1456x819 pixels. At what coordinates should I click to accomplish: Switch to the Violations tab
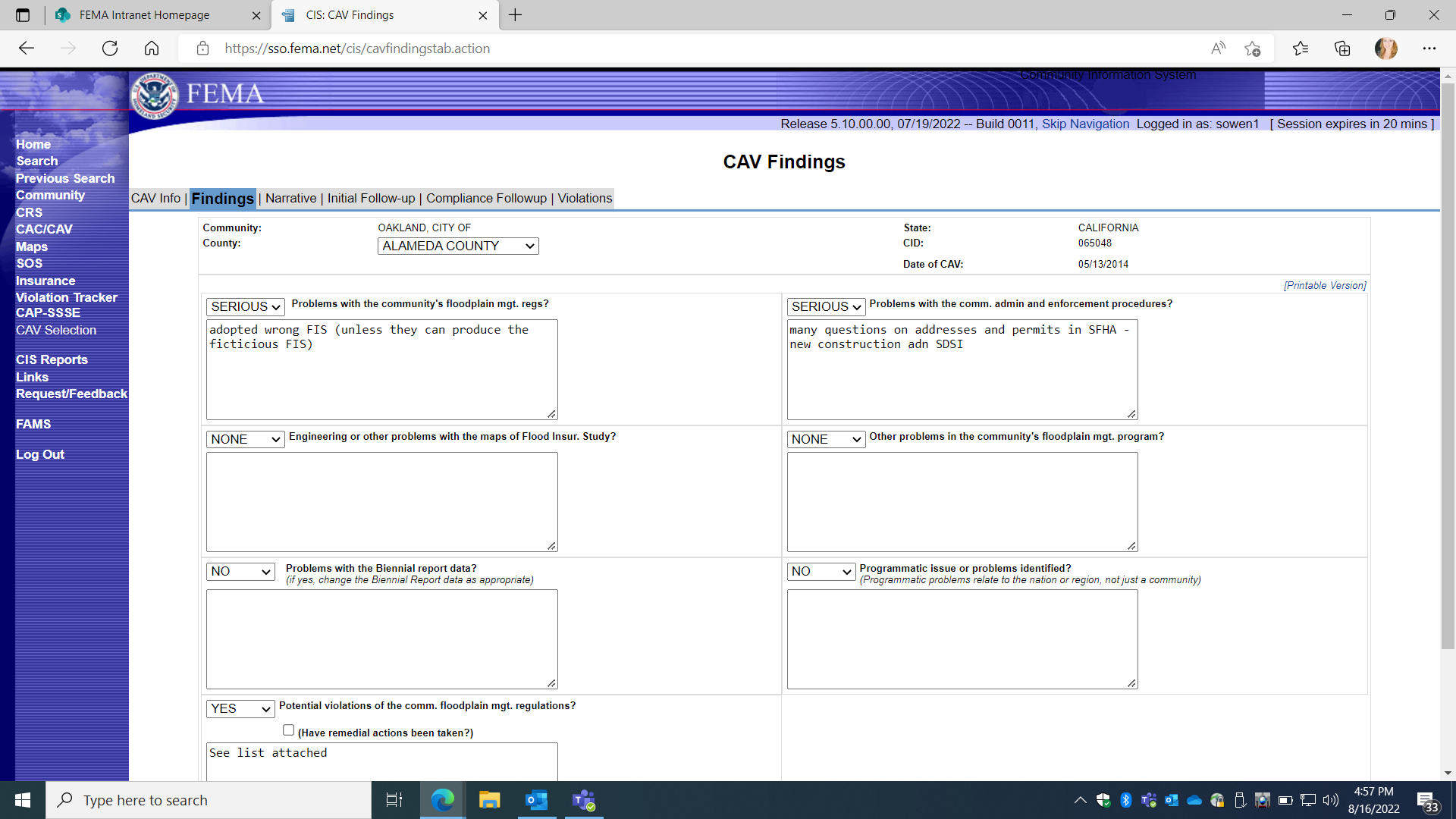pos(585,198)
